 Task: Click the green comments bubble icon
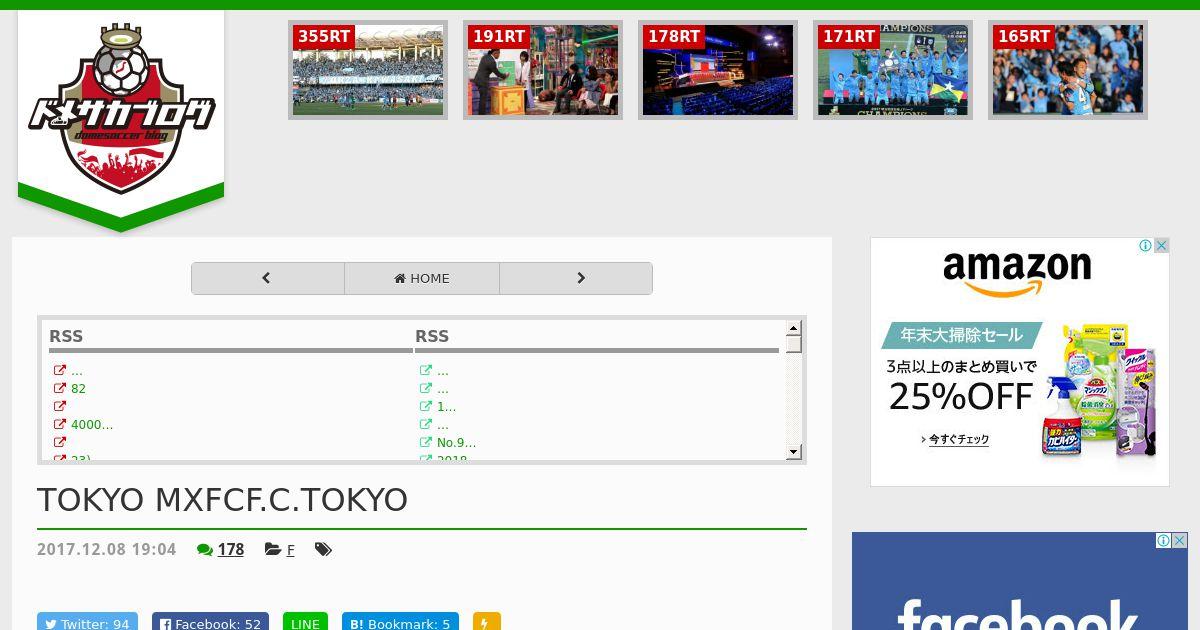(x=205, y=549)
